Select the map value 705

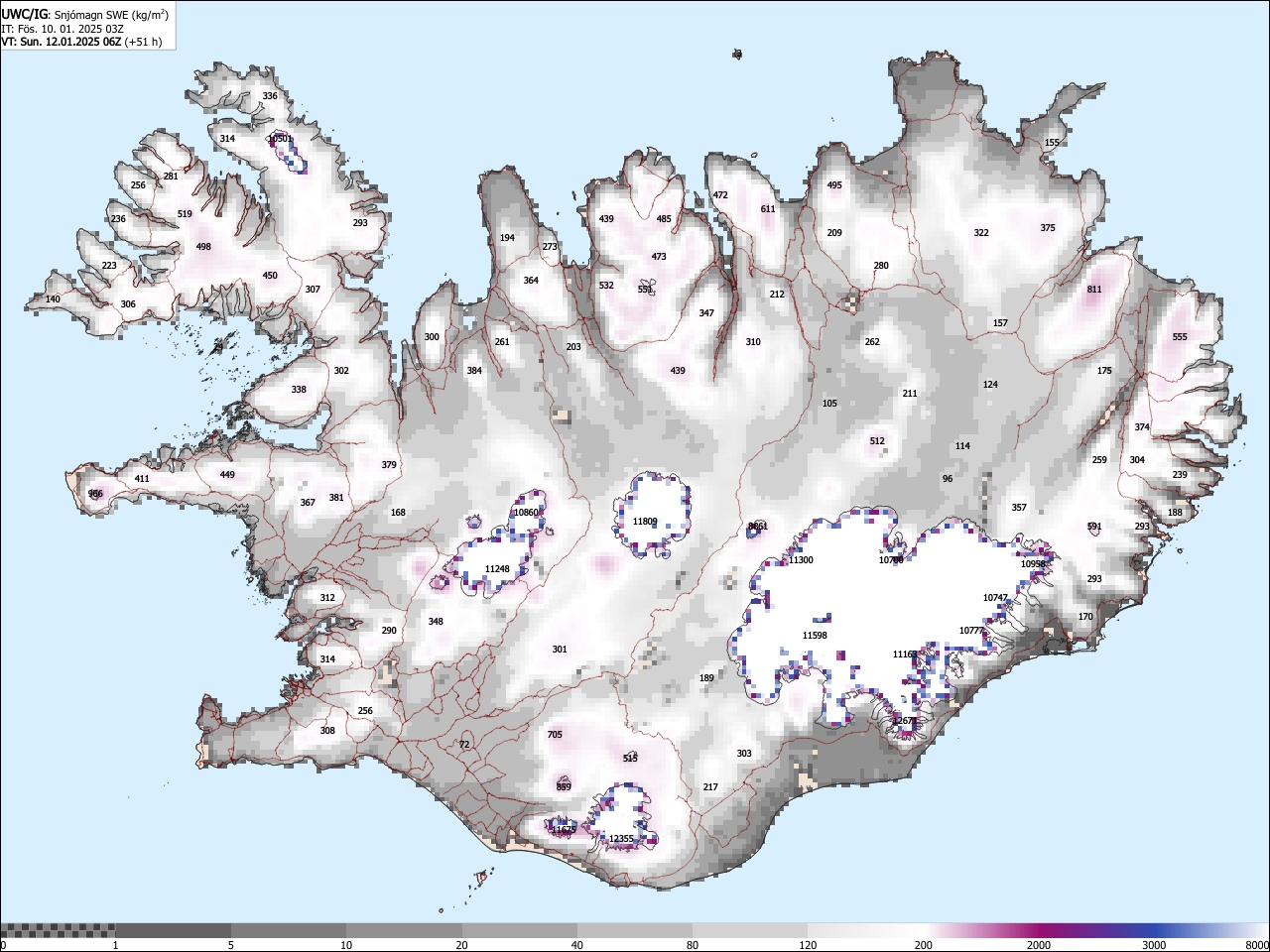click(555, 735)
